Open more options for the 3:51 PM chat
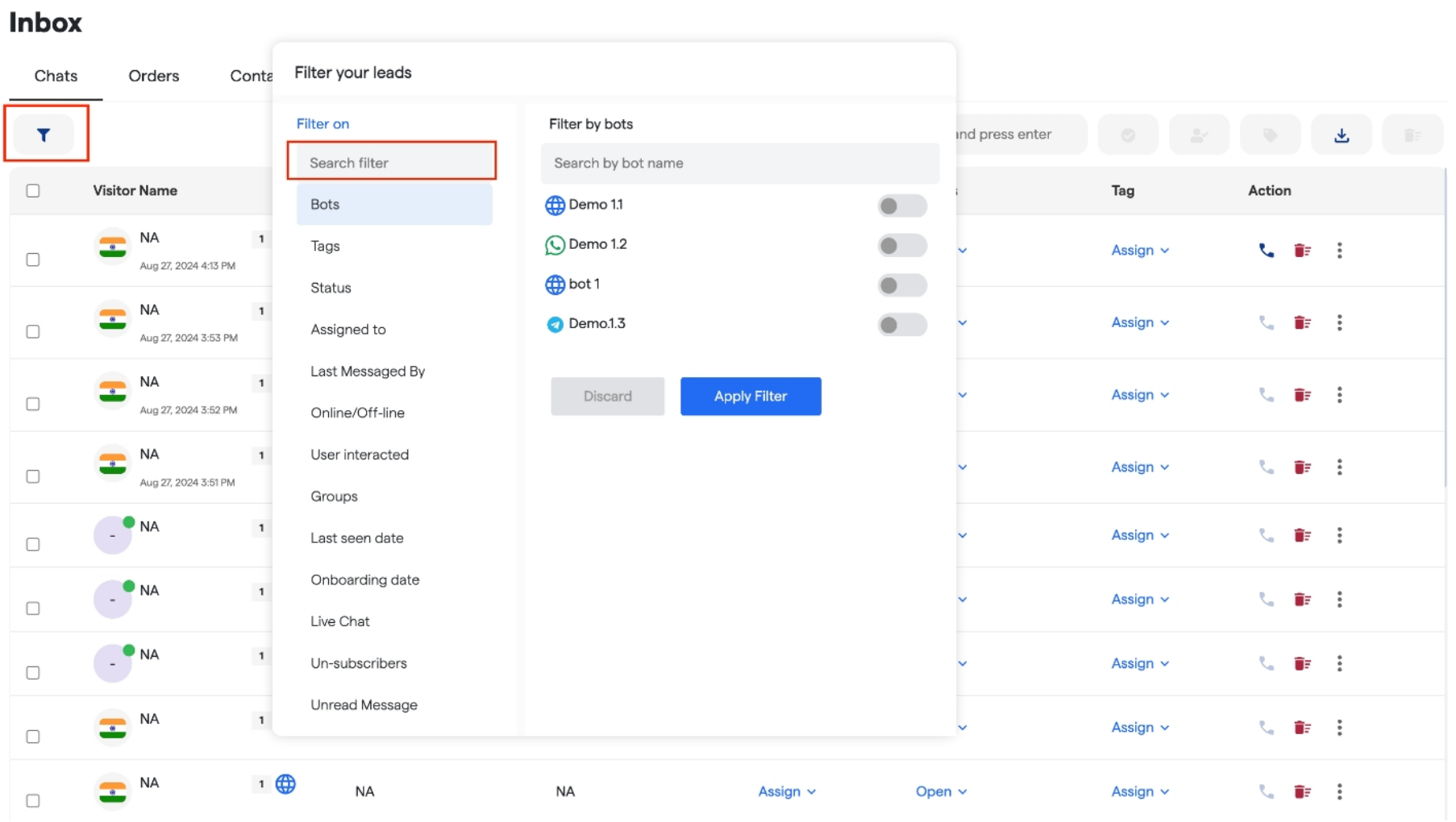 pyautogui.click(x=1339, y=467)
